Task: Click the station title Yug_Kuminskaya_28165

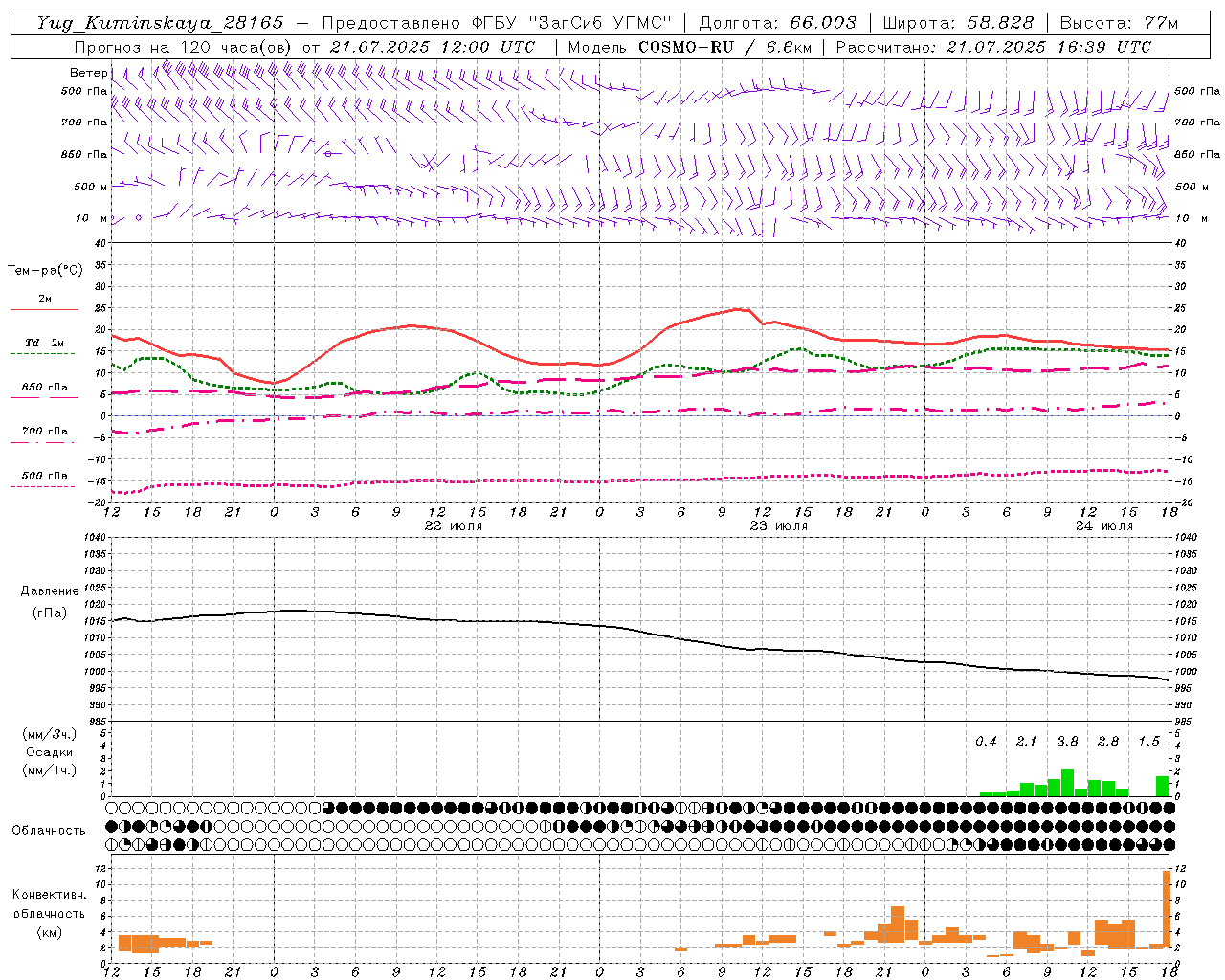Action: tap(160, 23)
